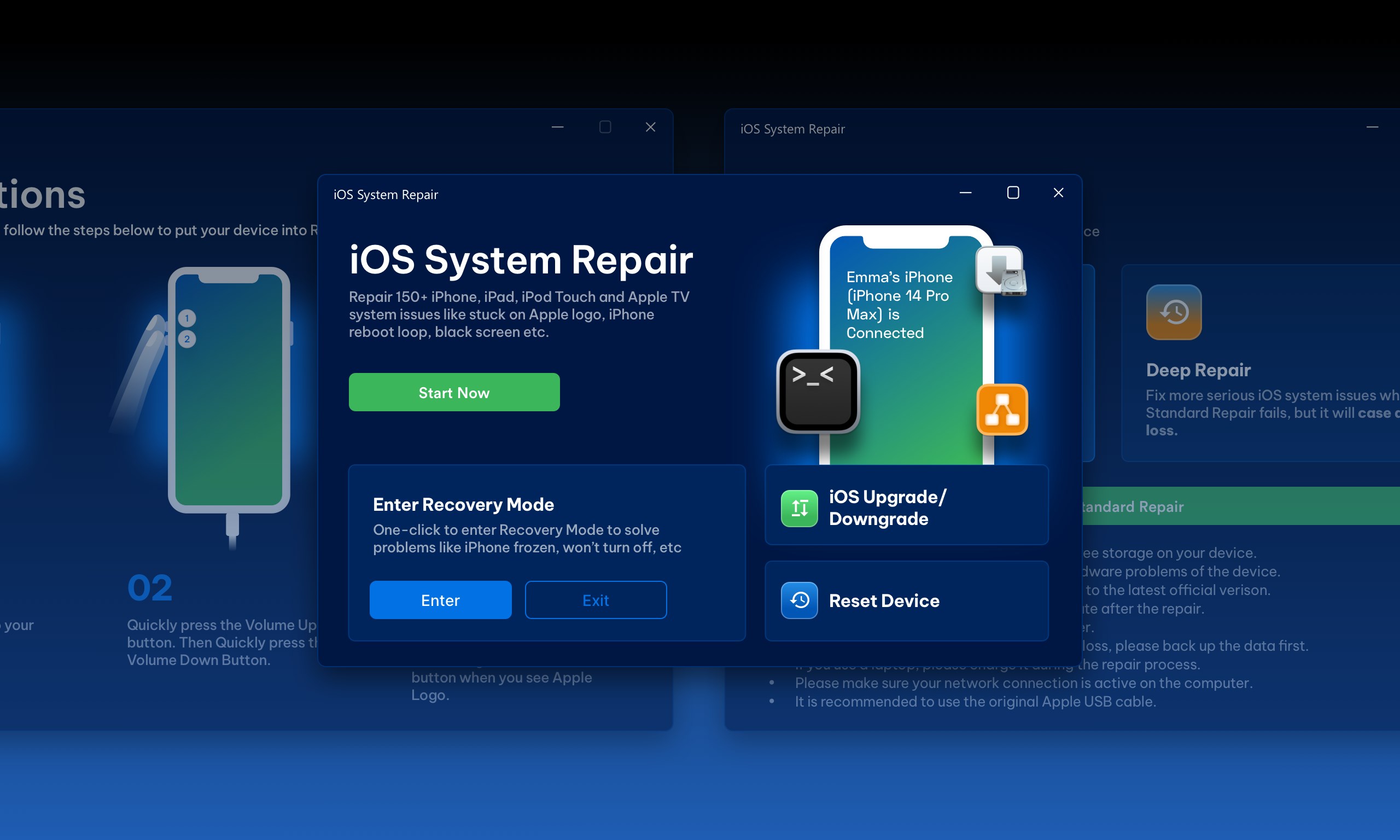
Task: Select the Reset Device panel row
Action: (x=906, y=600)
